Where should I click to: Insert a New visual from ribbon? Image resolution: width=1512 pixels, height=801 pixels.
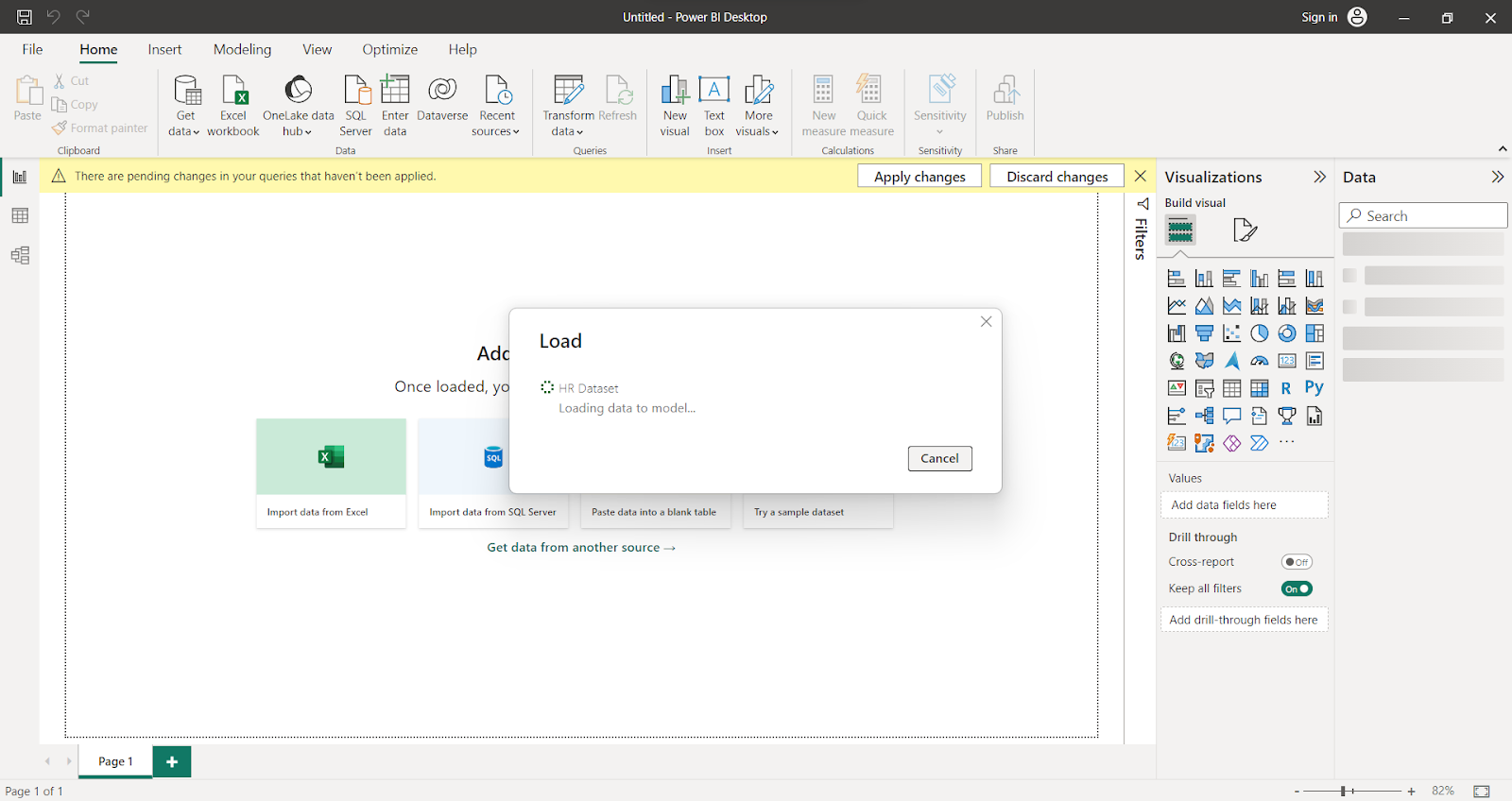[675, 106]
